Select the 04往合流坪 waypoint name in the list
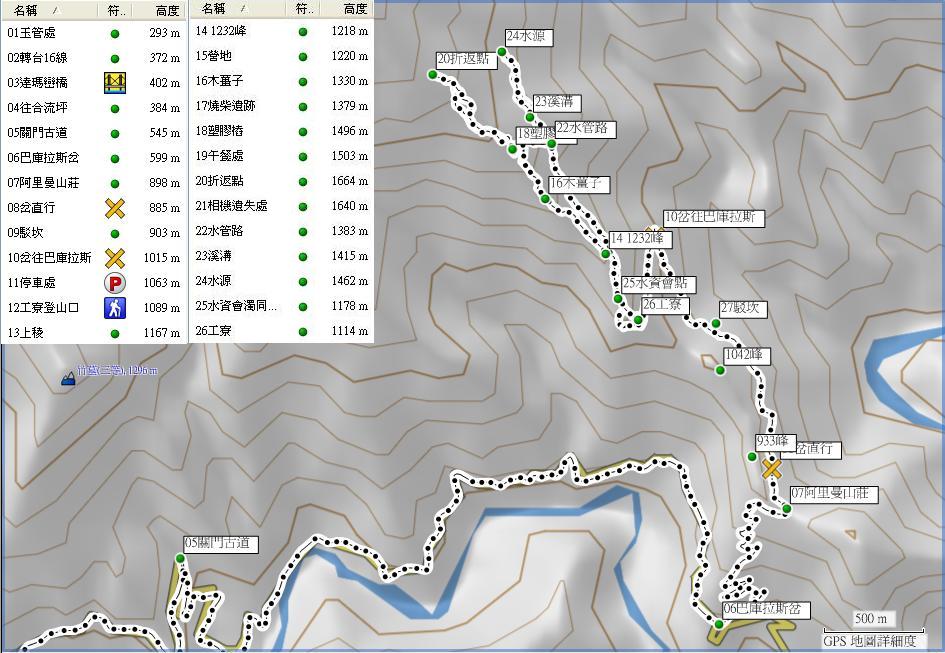Viewport: 945px width, 653px height. [37, 108]
